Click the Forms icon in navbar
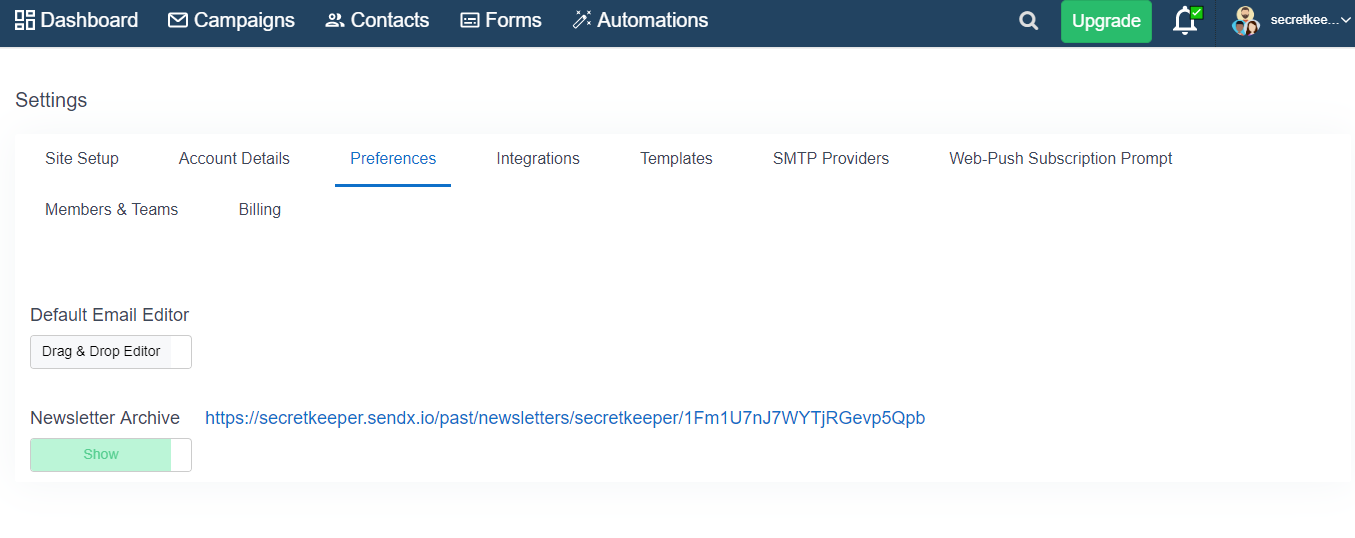 coord(470,20)
